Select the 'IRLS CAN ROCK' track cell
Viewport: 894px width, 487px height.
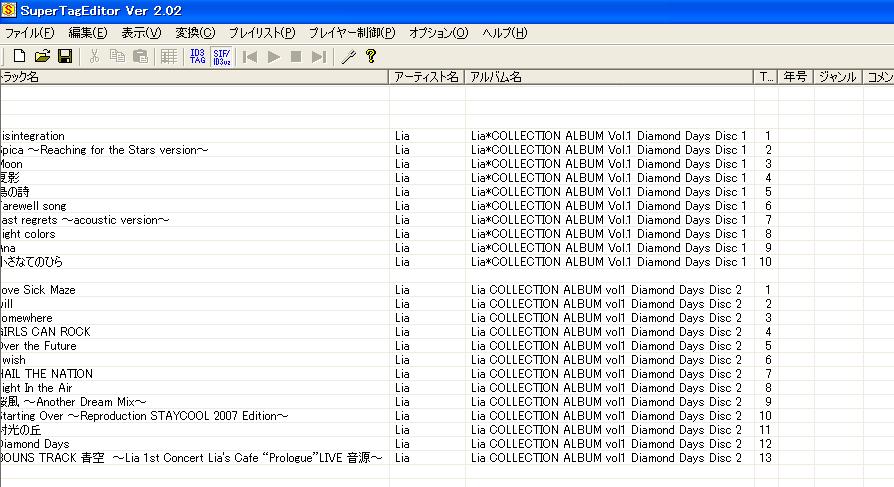194,332
